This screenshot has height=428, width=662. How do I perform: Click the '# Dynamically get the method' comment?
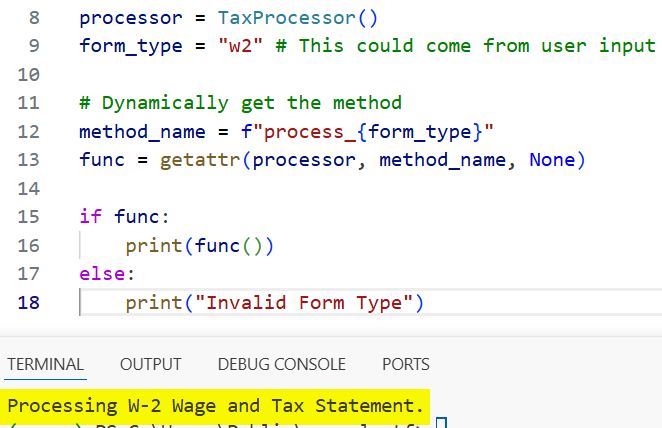241,103
